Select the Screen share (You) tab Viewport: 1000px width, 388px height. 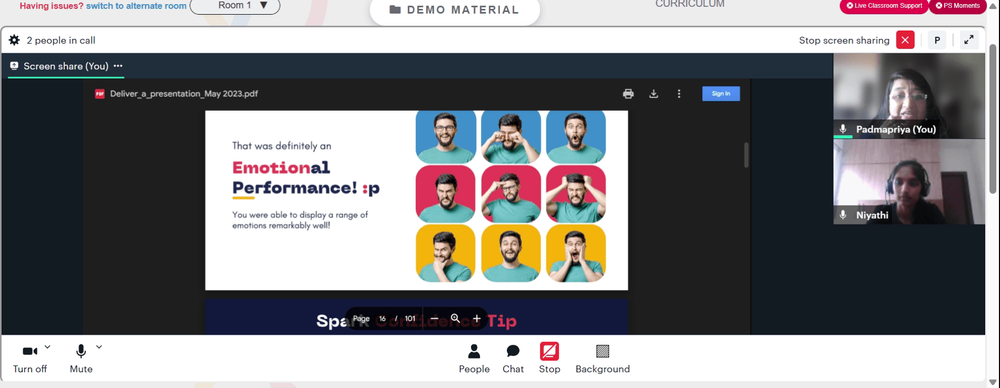(66, 66)
